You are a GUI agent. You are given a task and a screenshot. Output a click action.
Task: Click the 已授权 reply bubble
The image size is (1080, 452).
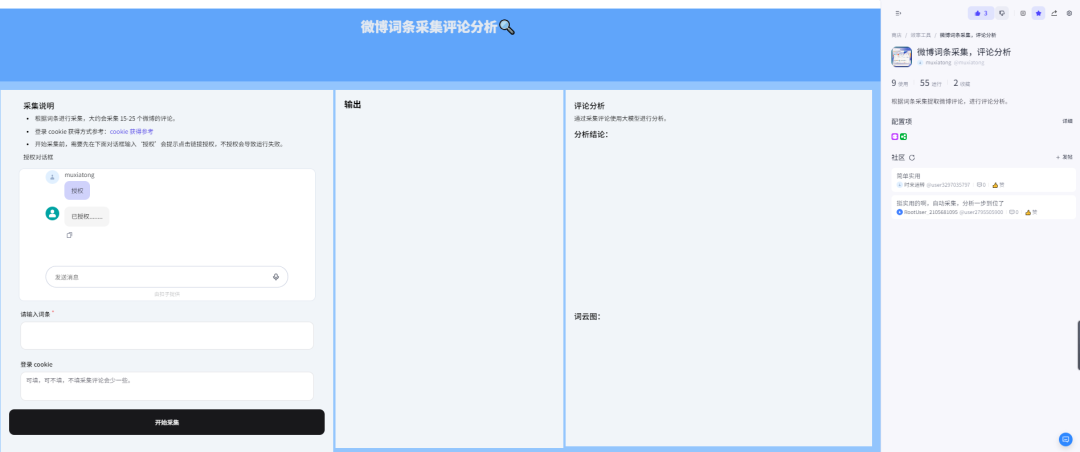point(87,216)
